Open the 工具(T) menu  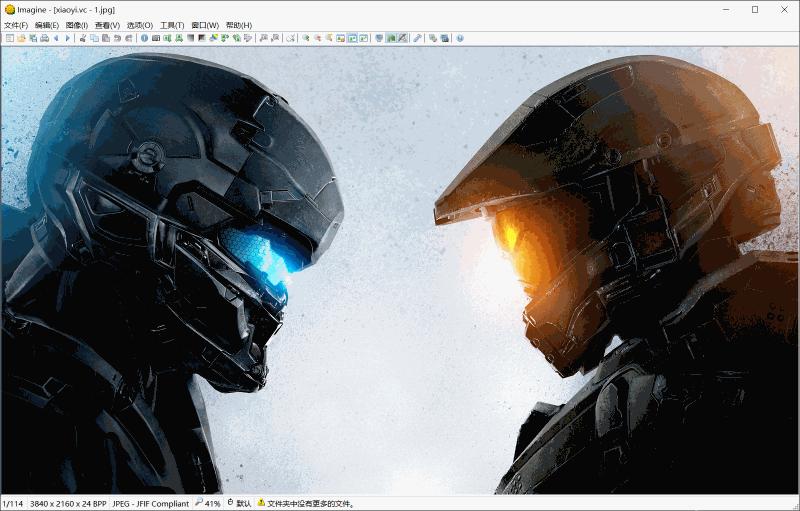172,25
